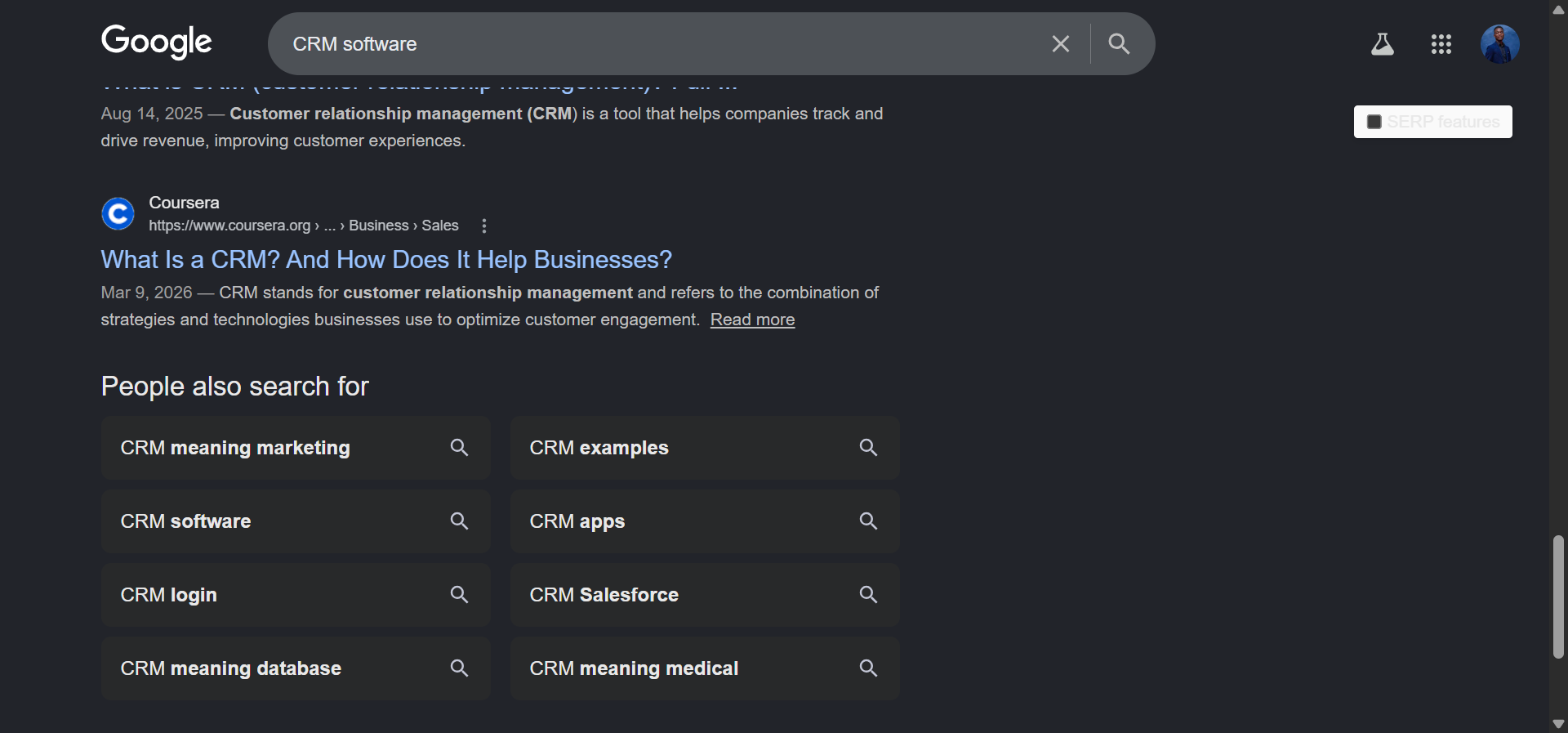This screenshot has width=1568, height=733.
Task: Click the 'Aug 14, 2025' date text
Action: click(152, 114)
